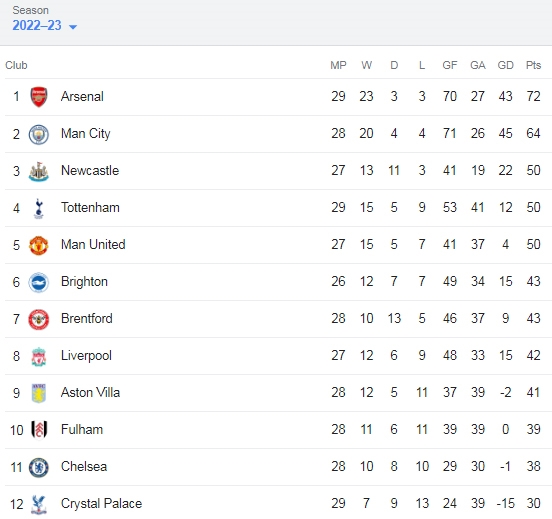The height and width of the screenshot is (519, 552).
Task: Click the Chelsea club crest
Action: click(x=39, y=467)
